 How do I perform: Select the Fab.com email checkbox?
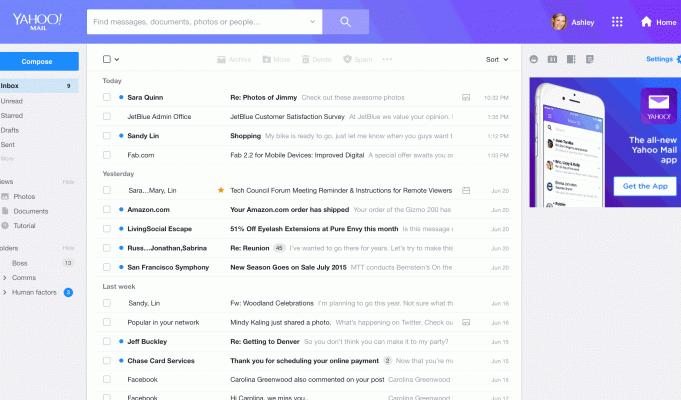click(107, 155)
